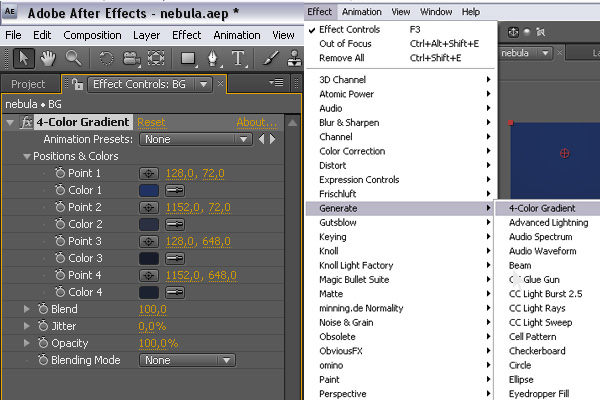Image resolution: width=600 pixels, height=400 pixels.
Task: Open the Layer menu
Action: (x=147, y=35)
